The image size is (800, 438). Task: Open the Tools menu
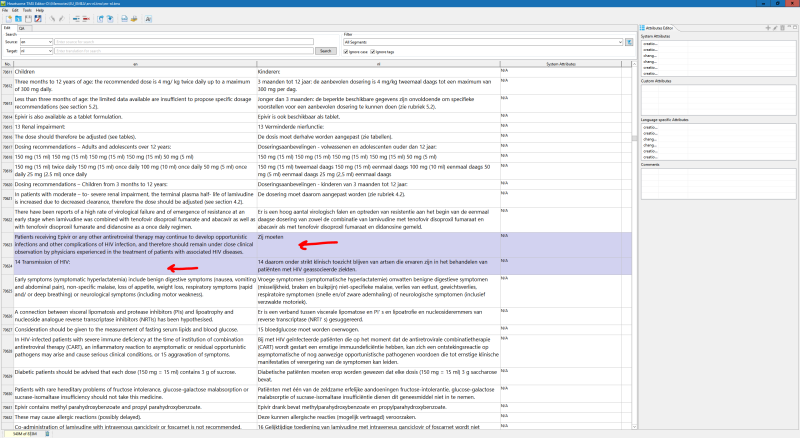pyautogui.click(x=27, y=10)
